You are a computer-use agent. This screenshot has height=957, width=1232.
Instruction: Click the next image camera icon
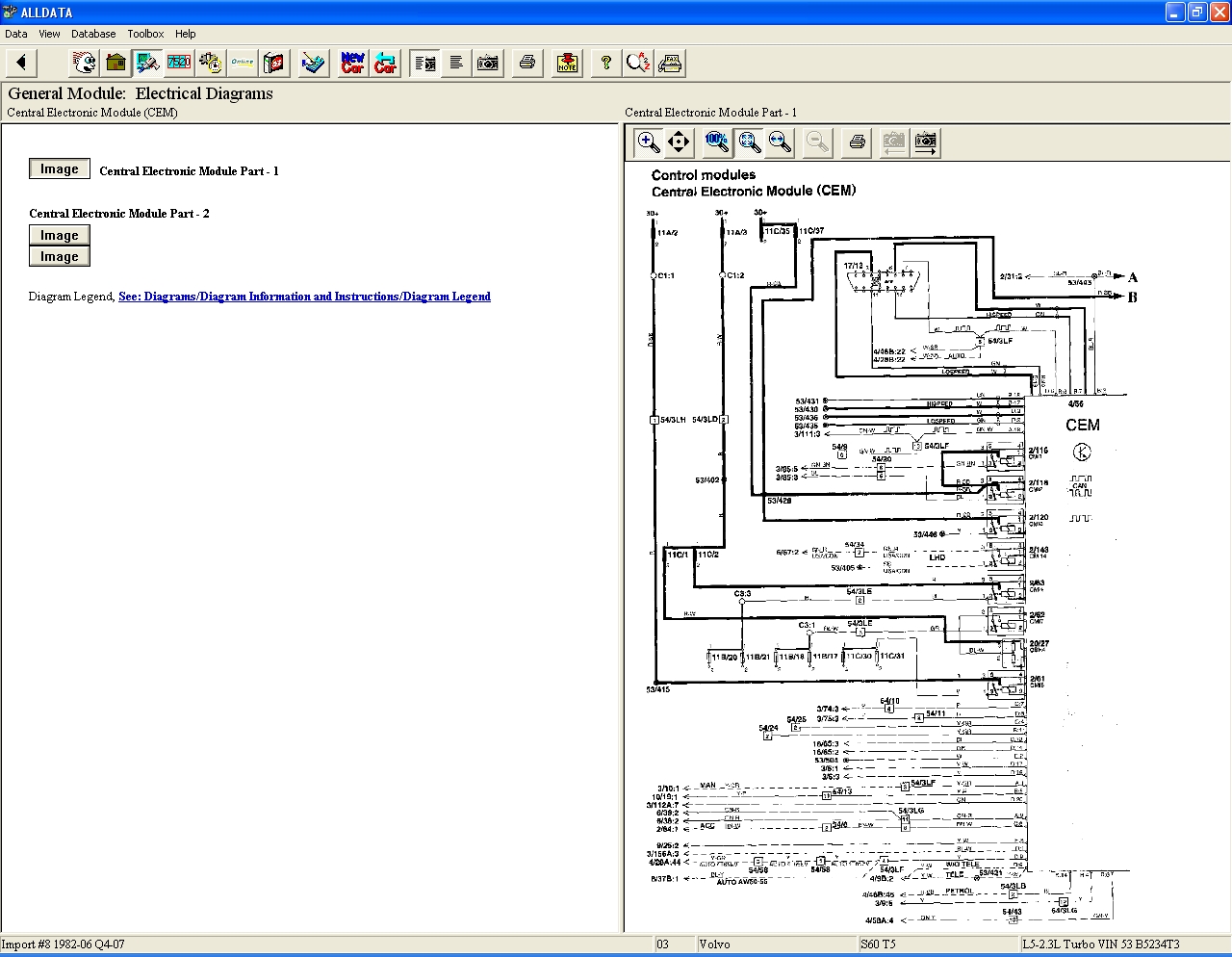pos(926,142)
